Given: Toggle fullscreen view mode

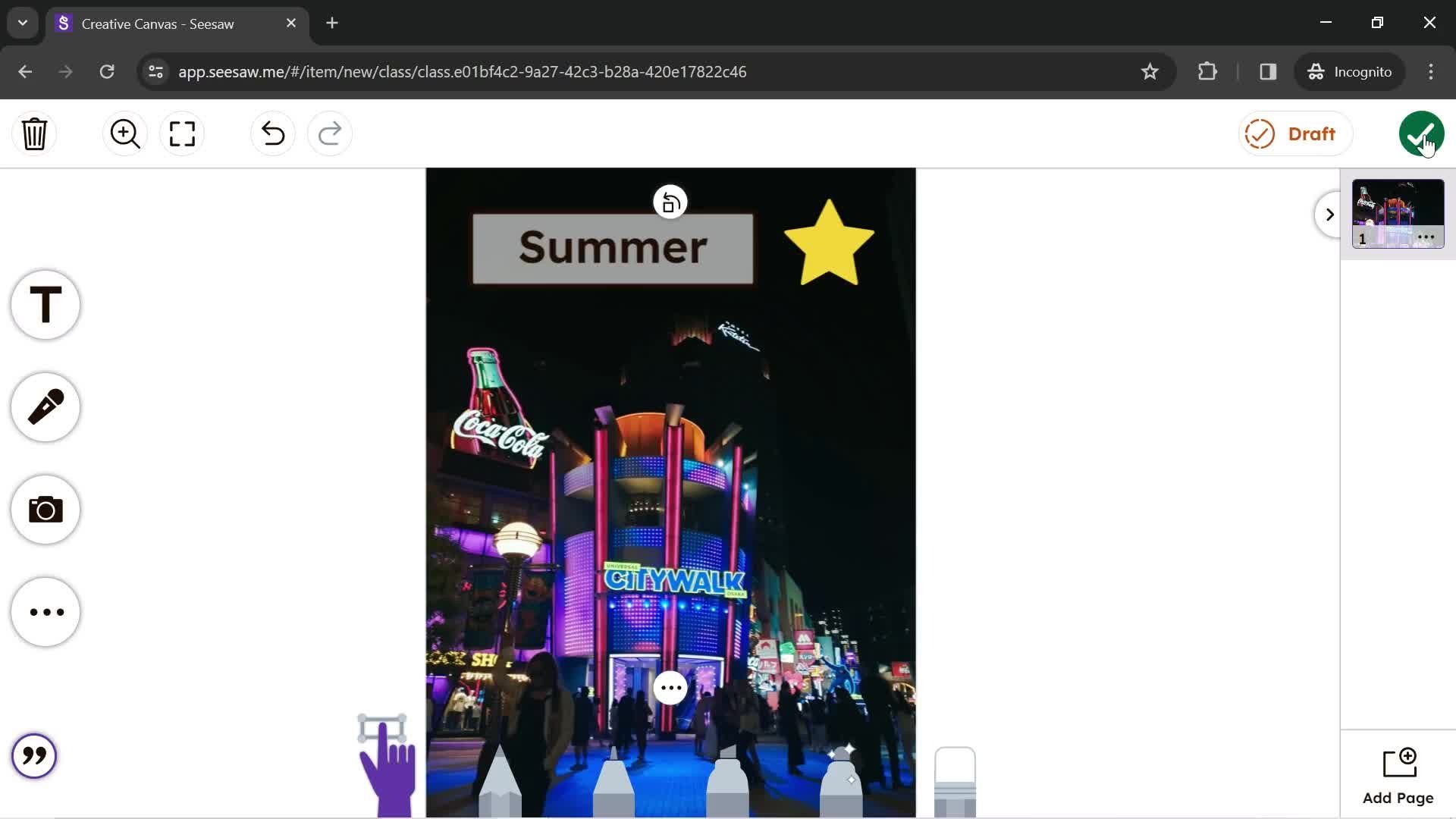Looking at the screenshot, I should (183, 133).
